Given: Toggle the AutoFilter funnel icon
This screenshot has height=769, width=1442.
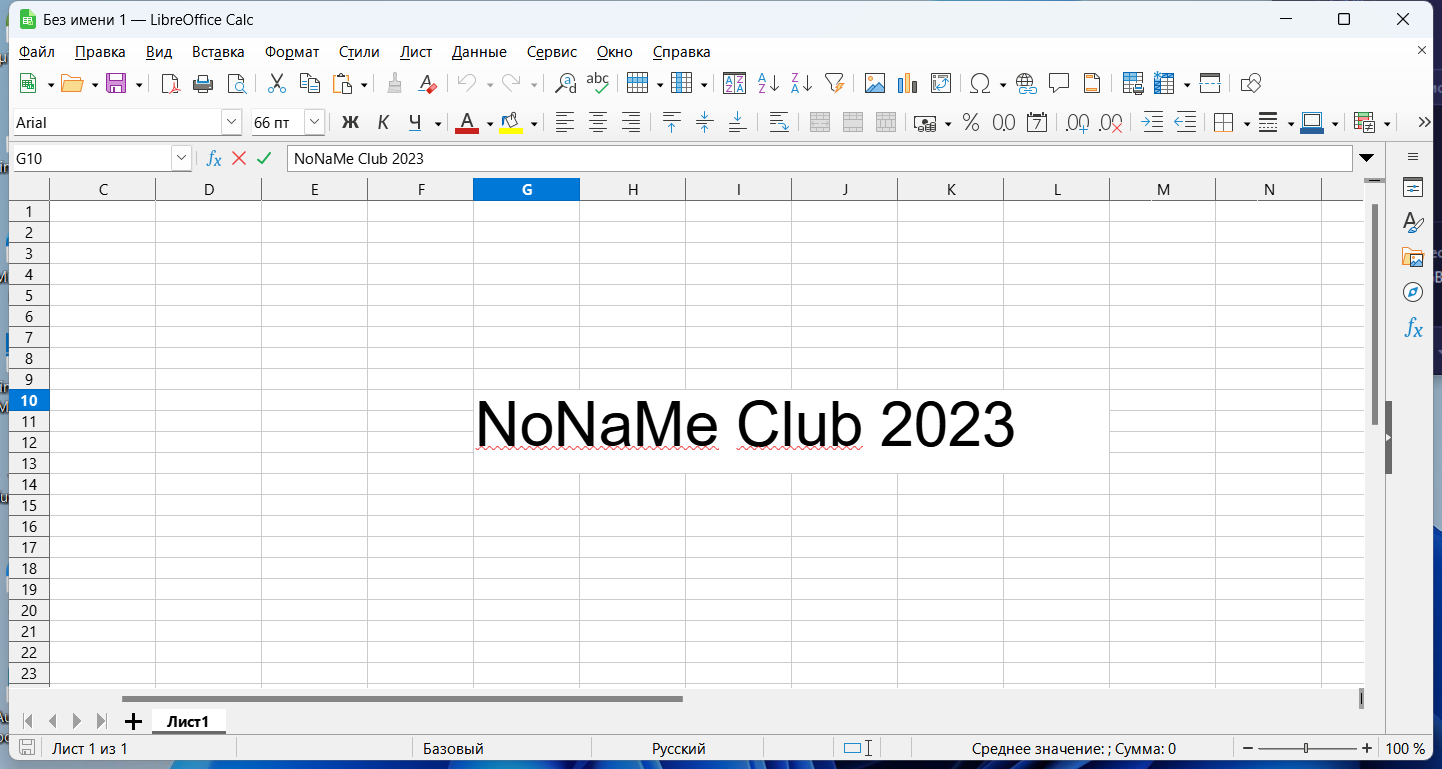Looking at the screenshot, I should 834,84.
